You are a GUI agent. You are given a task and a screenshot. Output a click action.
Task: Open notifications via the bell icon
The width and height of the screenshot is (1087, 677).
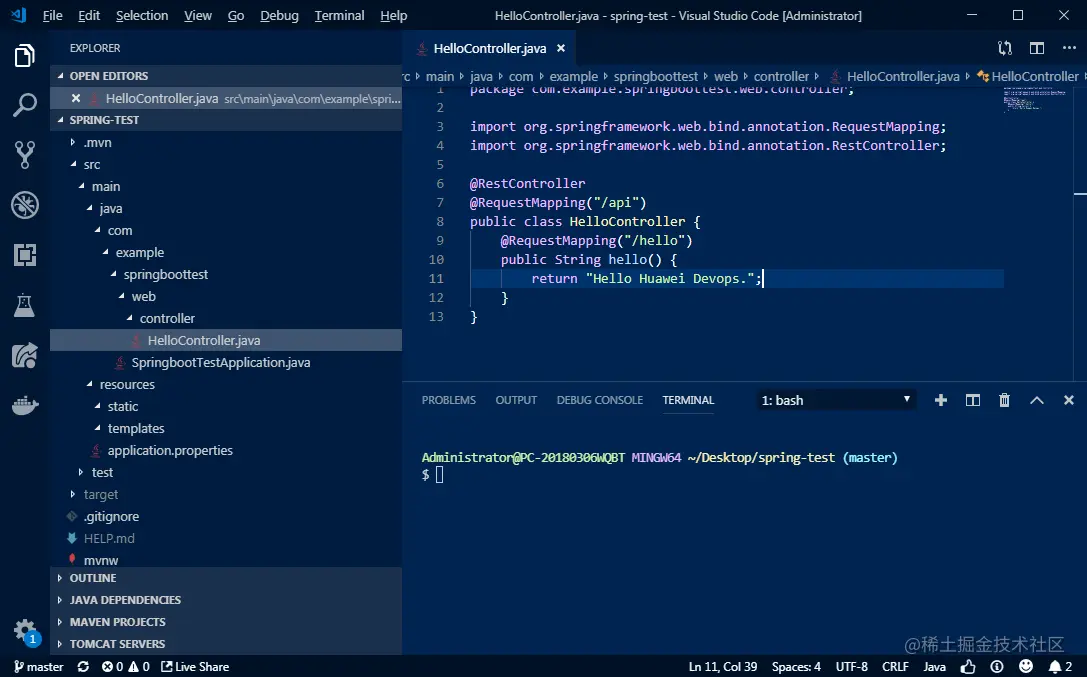(1056, 666)
